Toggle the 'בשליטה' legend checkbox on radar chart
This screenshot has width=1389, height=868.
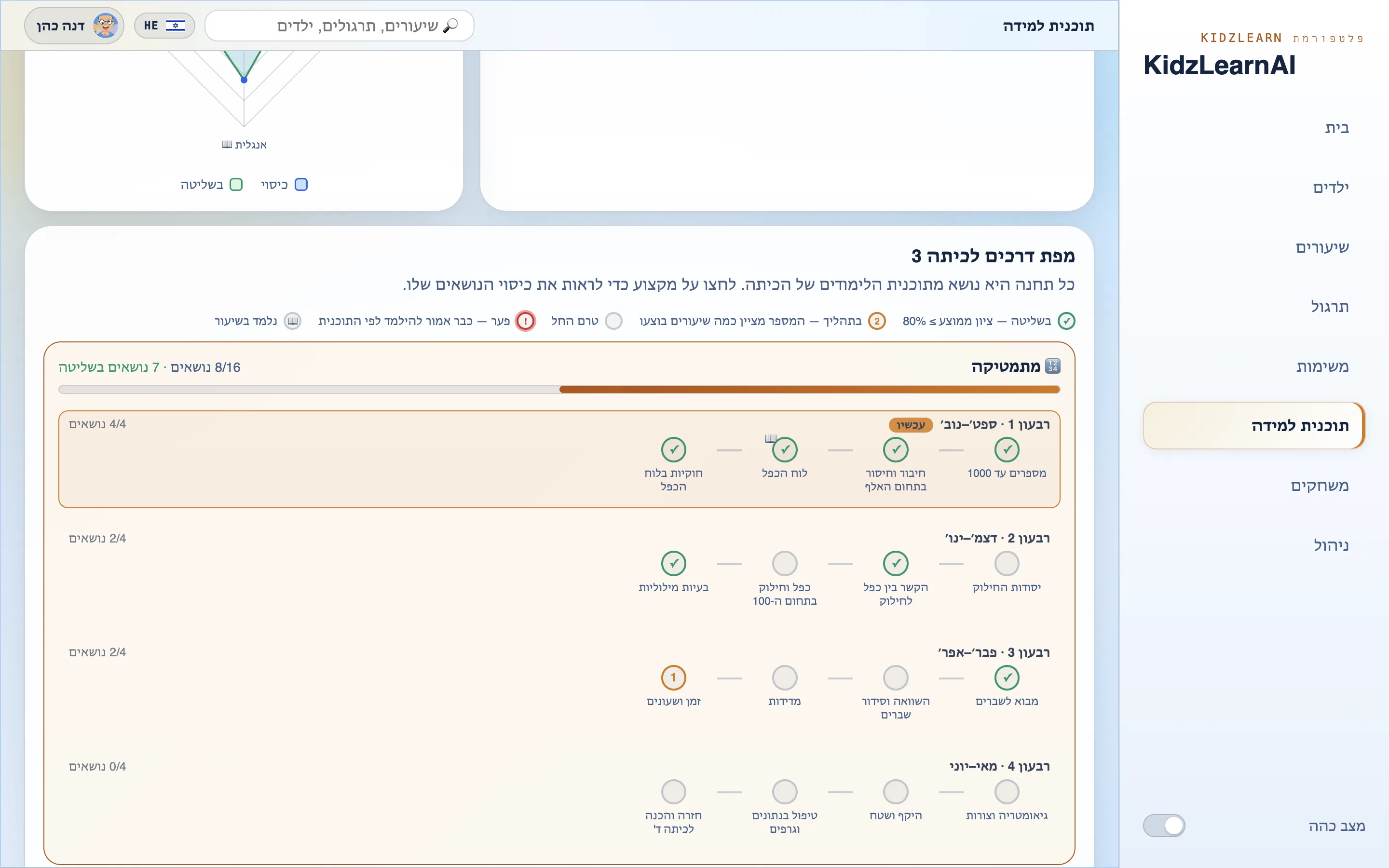(236, 185)
